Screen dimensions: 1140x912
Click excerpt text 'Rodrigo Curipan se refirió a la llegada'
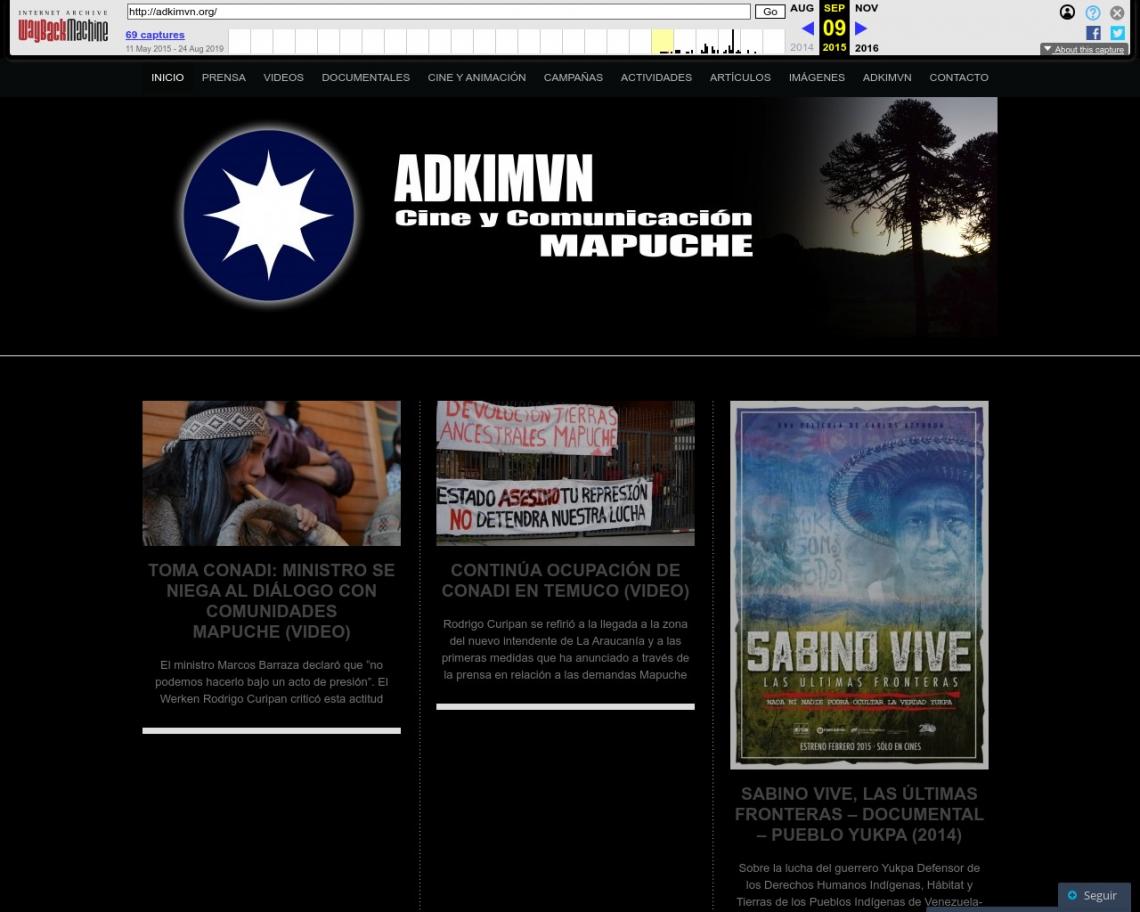565,649
